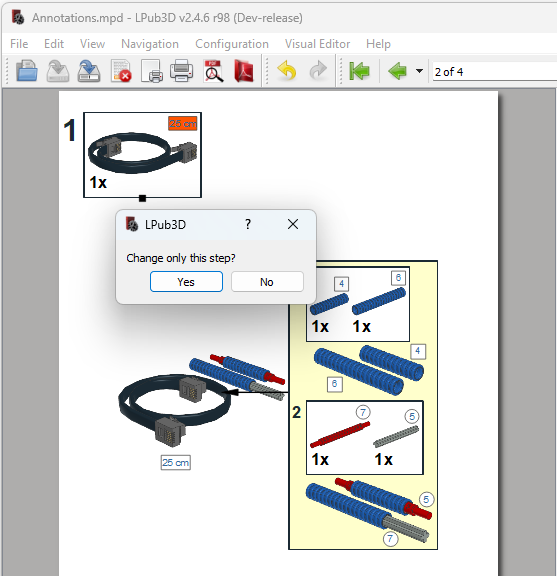
Task: Select the orange 25 cm annotation swatch
Action: pyautogui.click(x=183, y=123)
